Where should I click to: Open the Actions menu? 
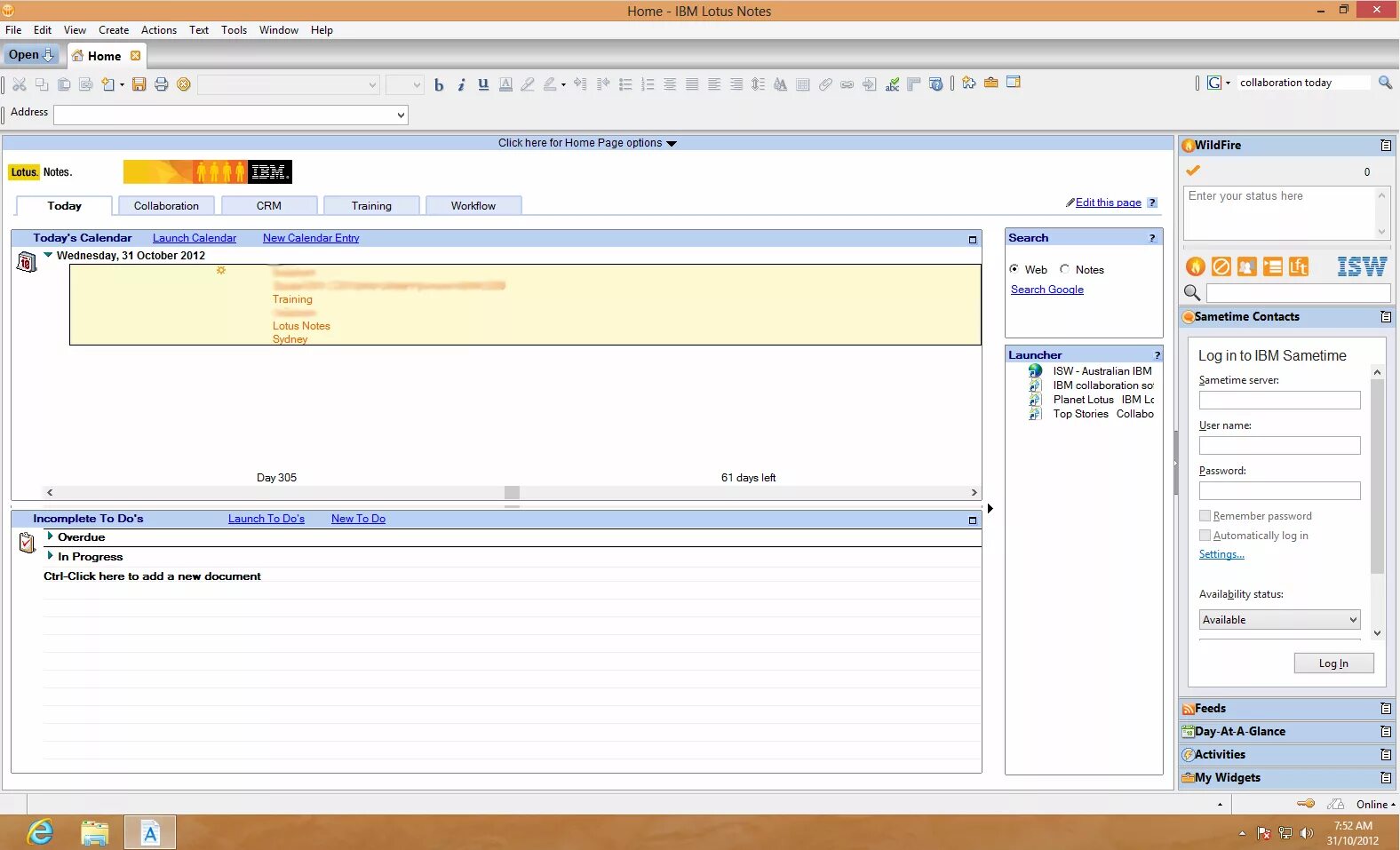[x=159, y=30]
